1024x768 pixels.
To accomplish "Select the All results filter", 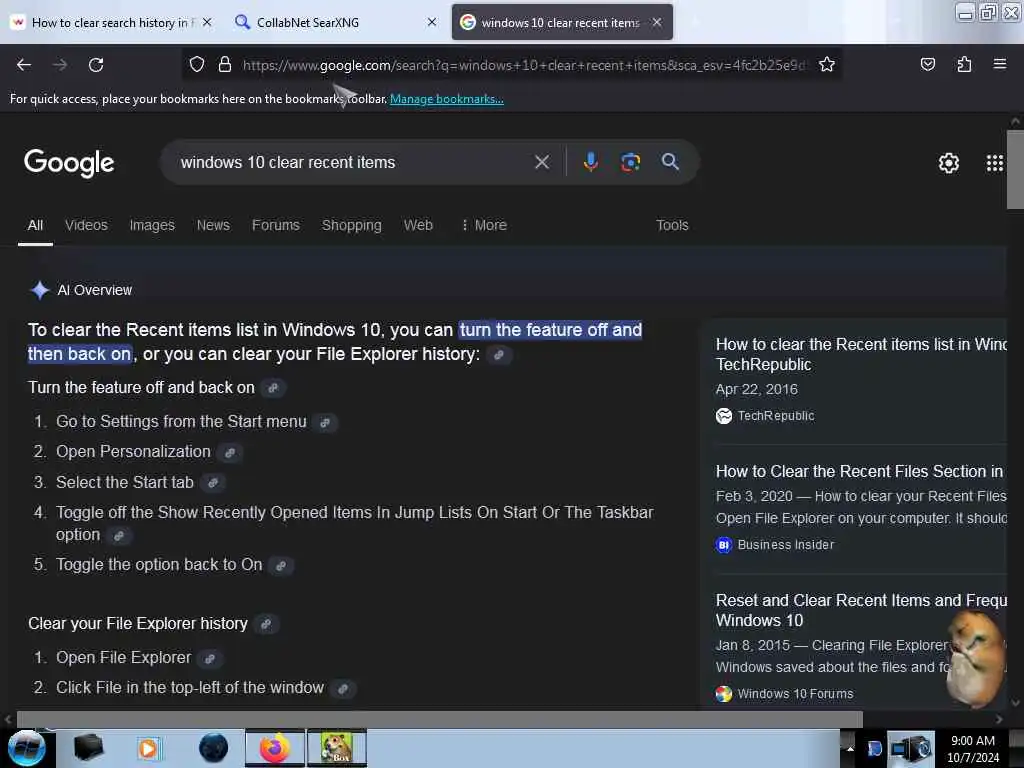I will (35, 225).
